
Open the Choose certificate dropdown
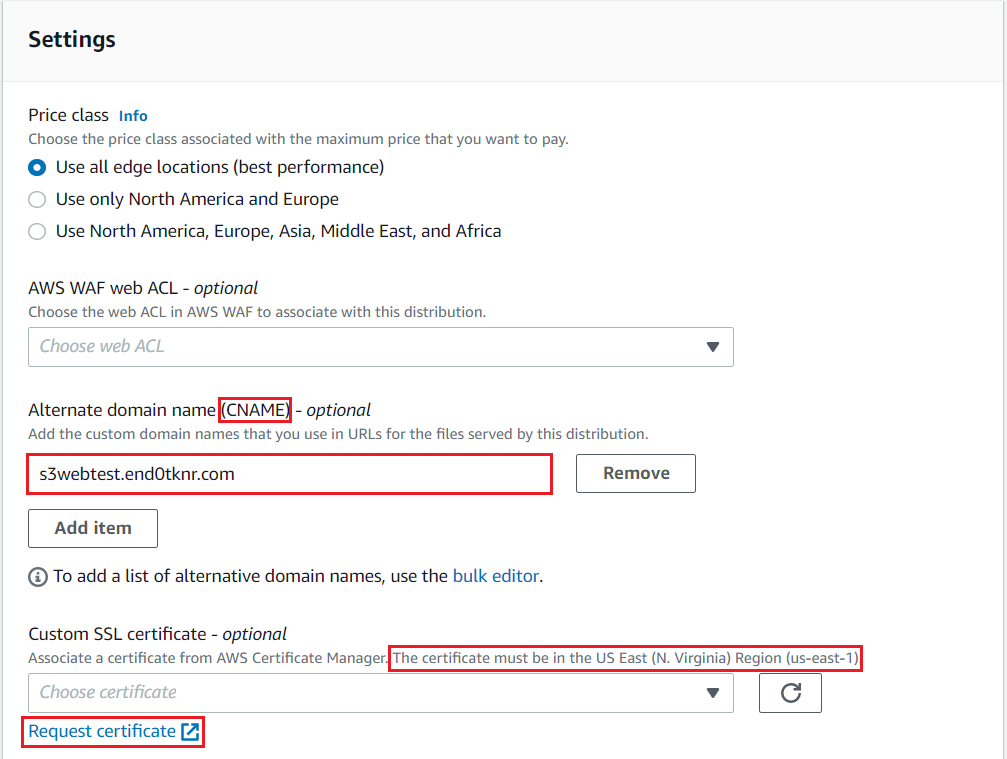click(381, 693)
